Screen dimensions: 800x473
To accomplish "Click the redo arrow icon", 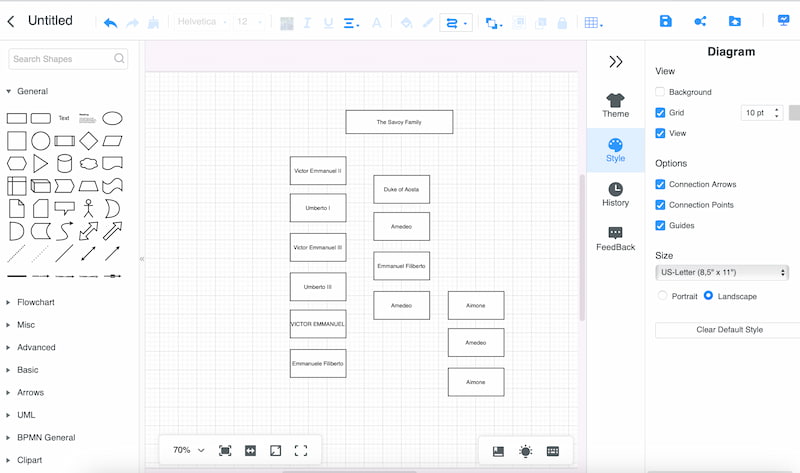I will pyautogui.click(x=132, y=22).
